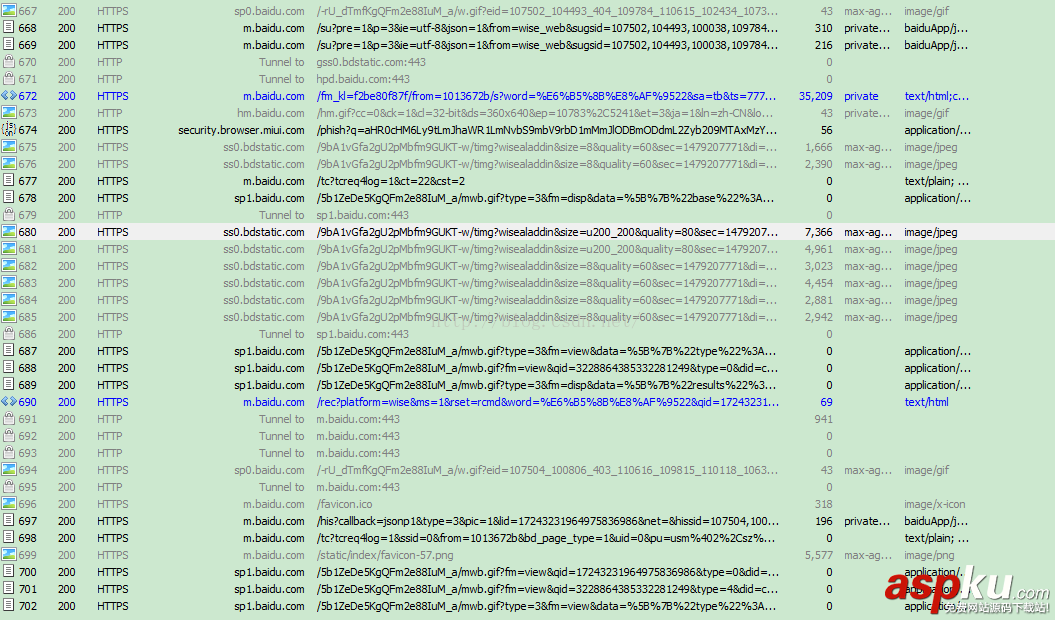Click the document icon of session 668
The image size is (1055, 620).
pyautogui.click(x=9, y=28)
